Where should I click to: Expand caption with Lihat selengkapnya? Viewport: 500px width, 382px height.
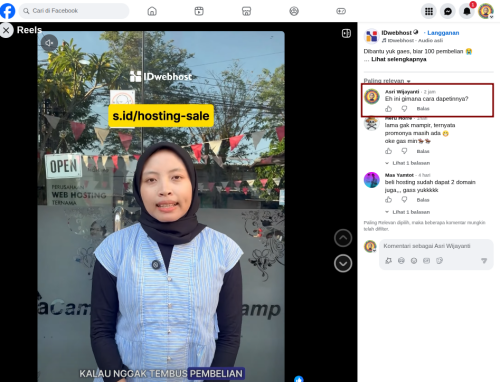pos(399,59)
